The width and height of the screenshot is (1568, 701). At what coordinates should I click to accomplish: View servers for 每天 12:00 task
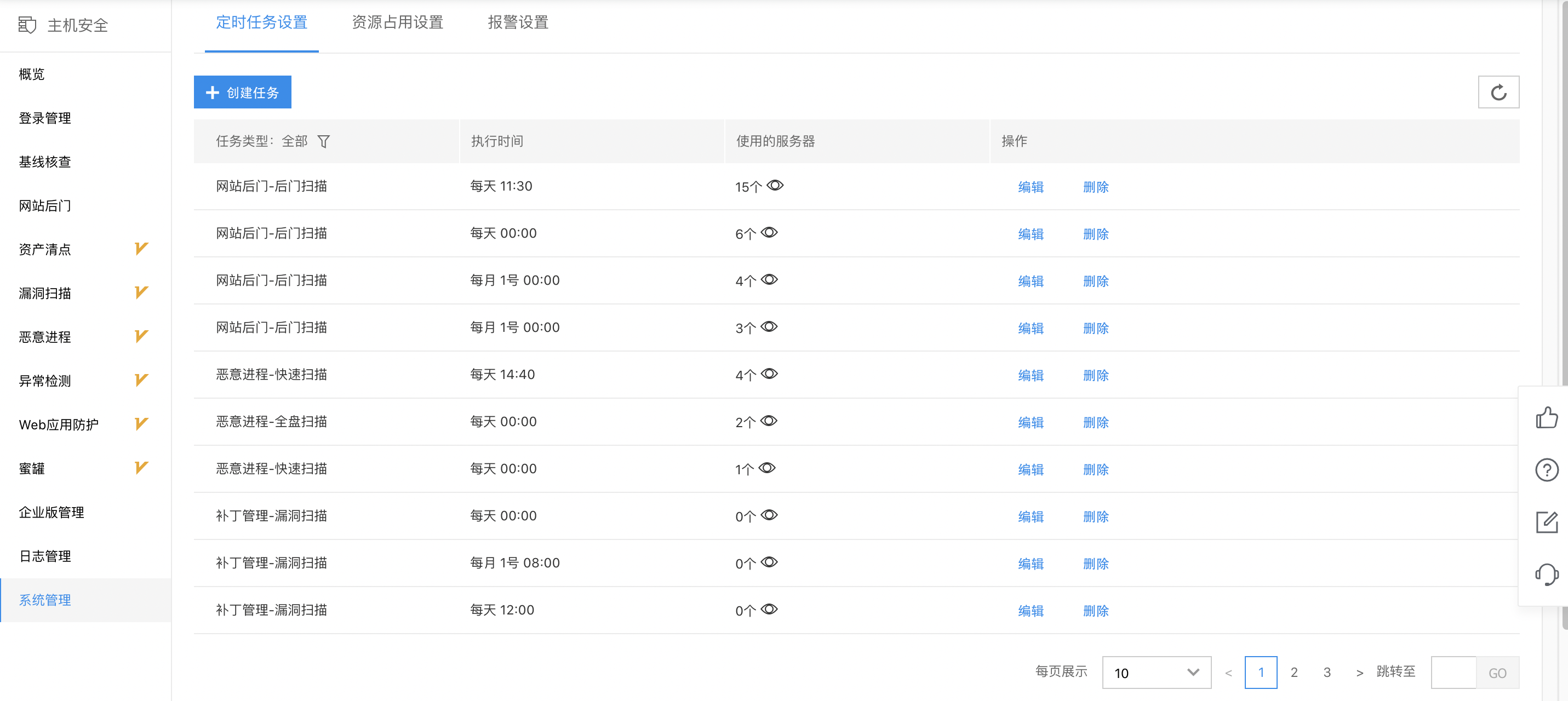pos(769,609)
